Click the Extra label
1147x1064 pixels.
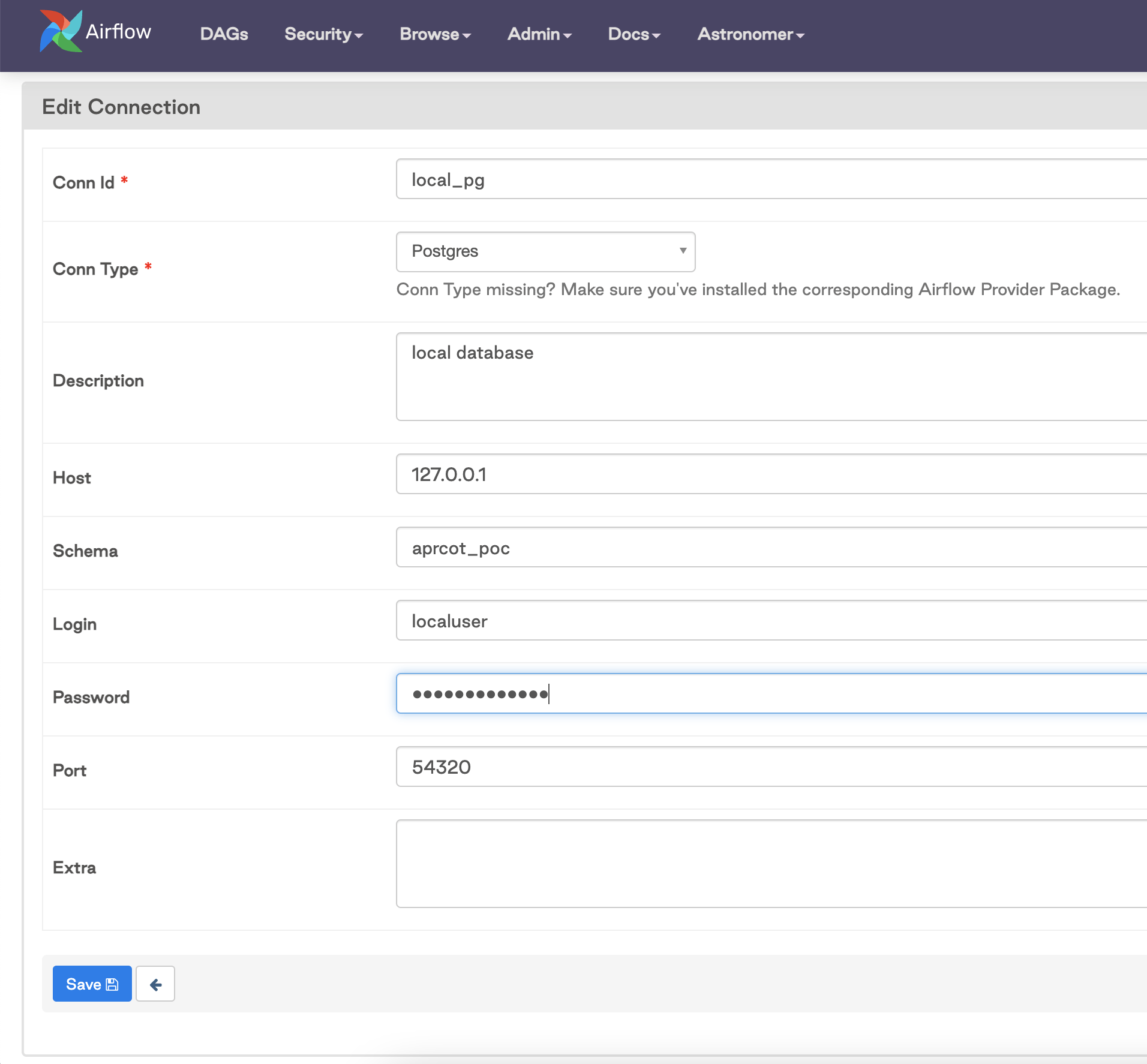tap(74, 868)
